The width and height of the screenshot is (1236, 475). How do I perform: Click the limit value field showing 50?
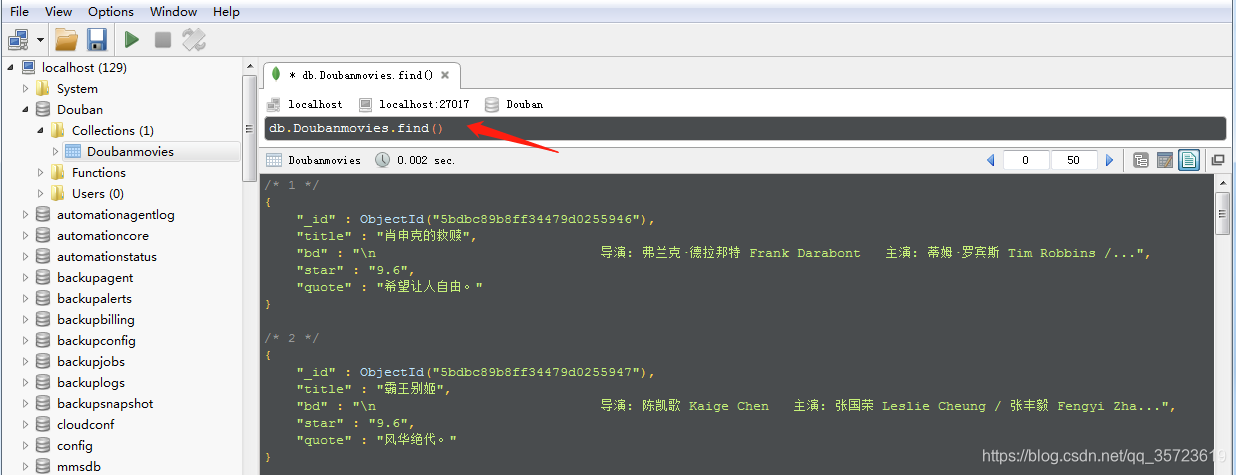(x=1074, y=160)
